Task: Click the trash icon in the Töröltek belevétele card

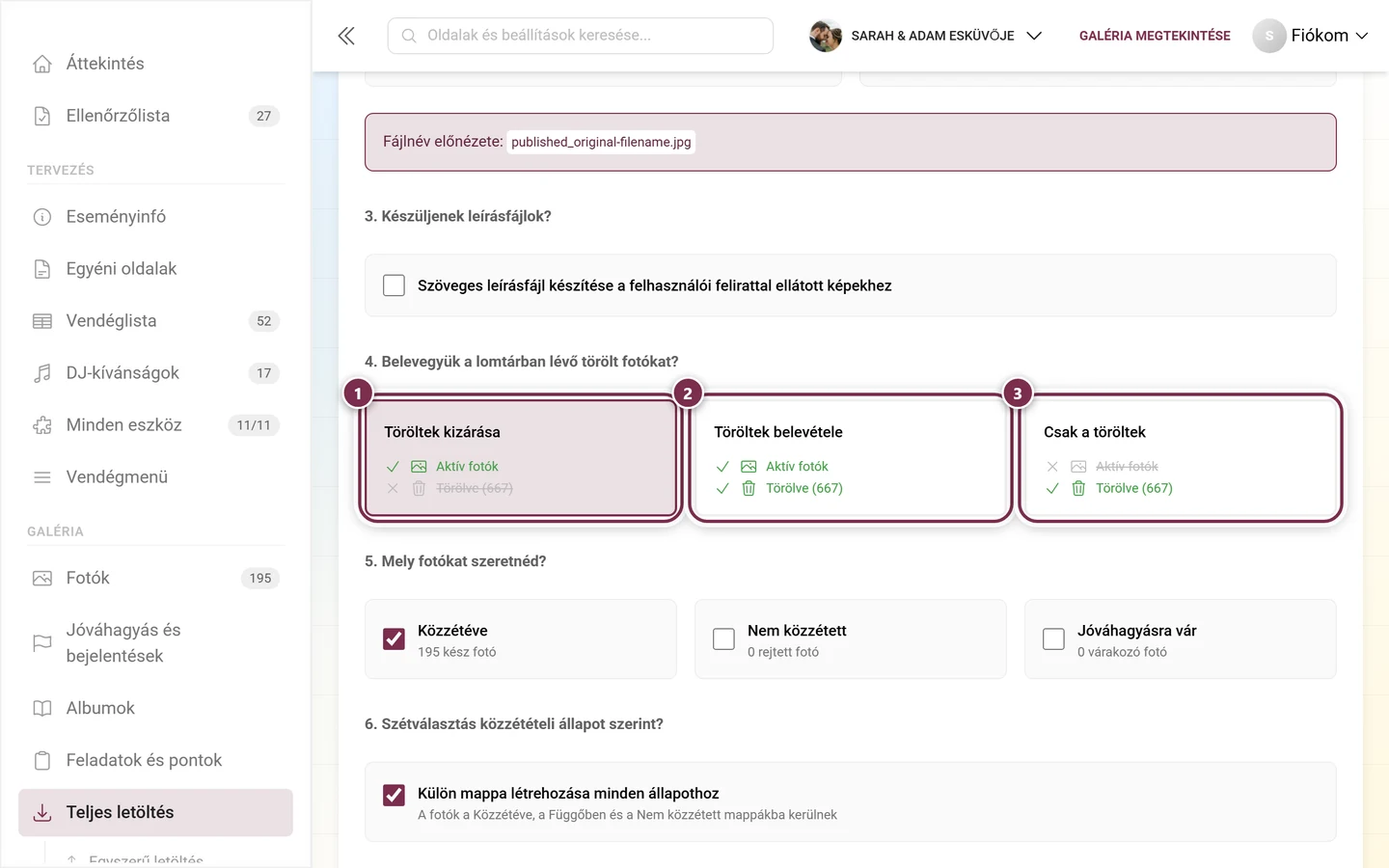Action: tap(749, 488)
